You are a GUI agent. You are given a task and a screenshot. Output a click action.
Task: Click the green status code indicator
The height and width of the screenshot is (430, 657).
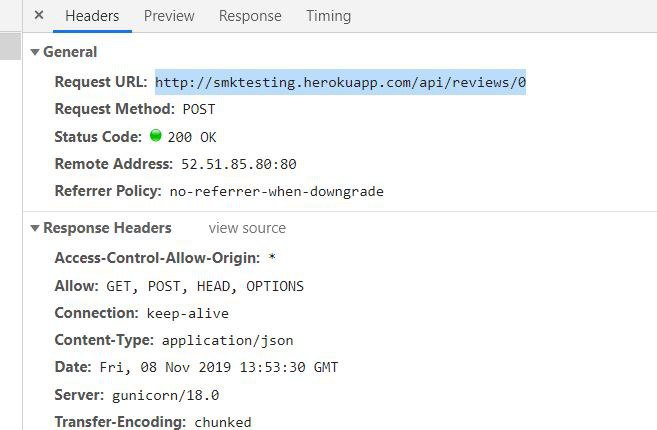pos(155,136)
